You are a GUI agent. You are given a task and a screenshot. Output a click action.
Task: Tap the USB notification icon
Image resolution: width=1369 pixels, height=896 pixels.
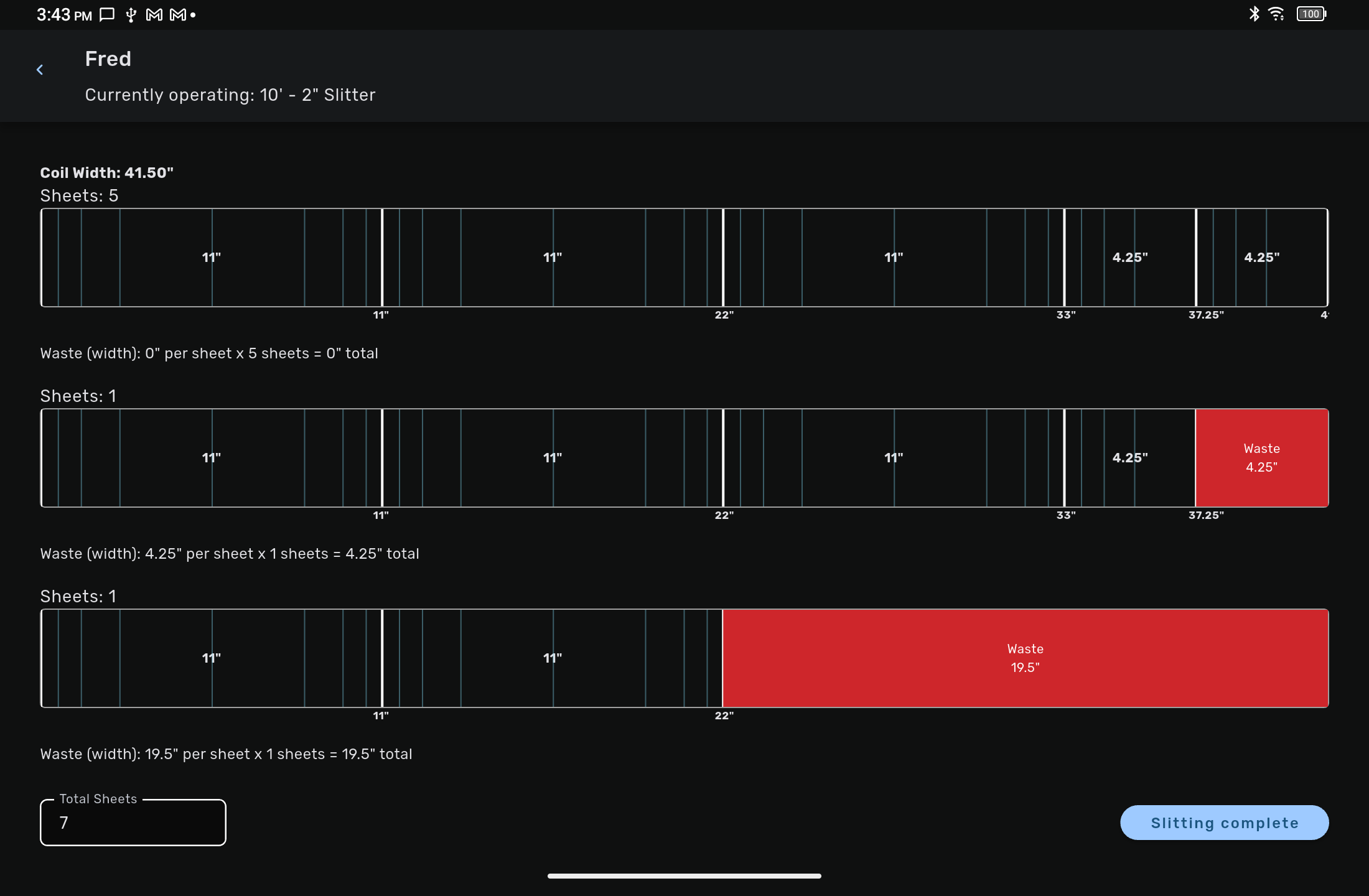[131, 14]
